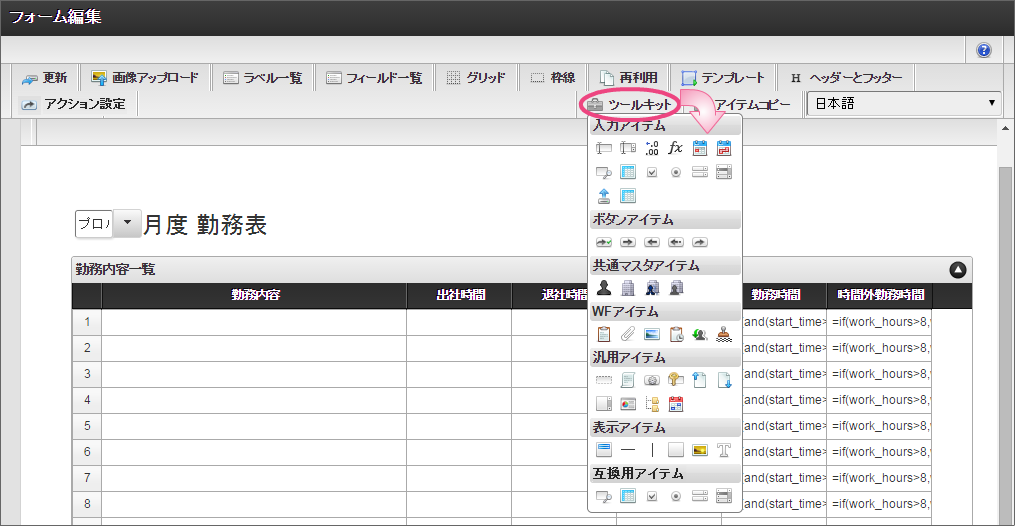Select the selectbox item under 互換用アイテム
This screenshot has height=526, width=1015.
pos(700,496)
